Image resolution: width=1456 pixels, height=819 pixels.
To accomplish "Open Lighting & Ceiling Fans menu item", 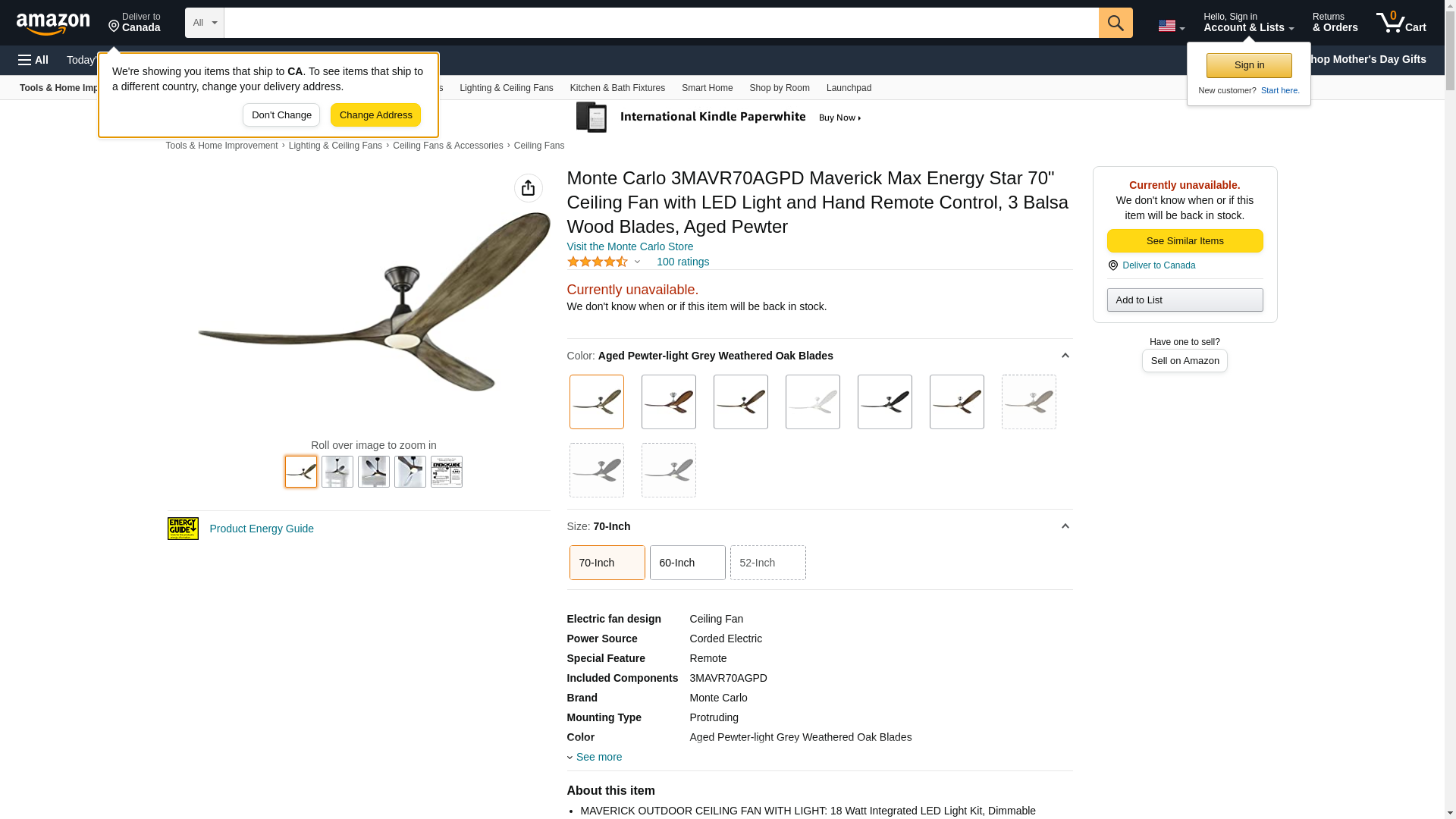I will pos(507,88).
